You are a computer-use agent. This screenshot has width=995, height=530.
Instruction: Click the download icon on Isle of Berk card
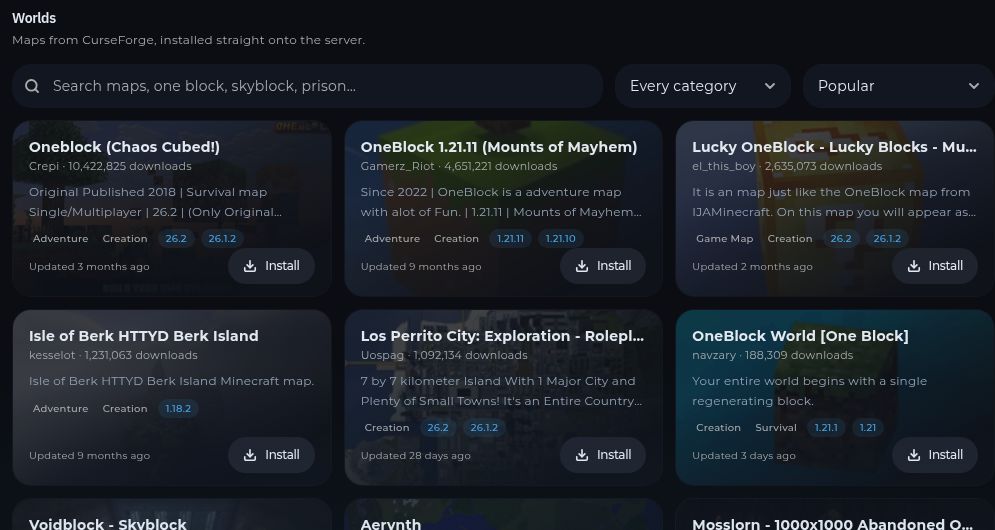point(250,455)
